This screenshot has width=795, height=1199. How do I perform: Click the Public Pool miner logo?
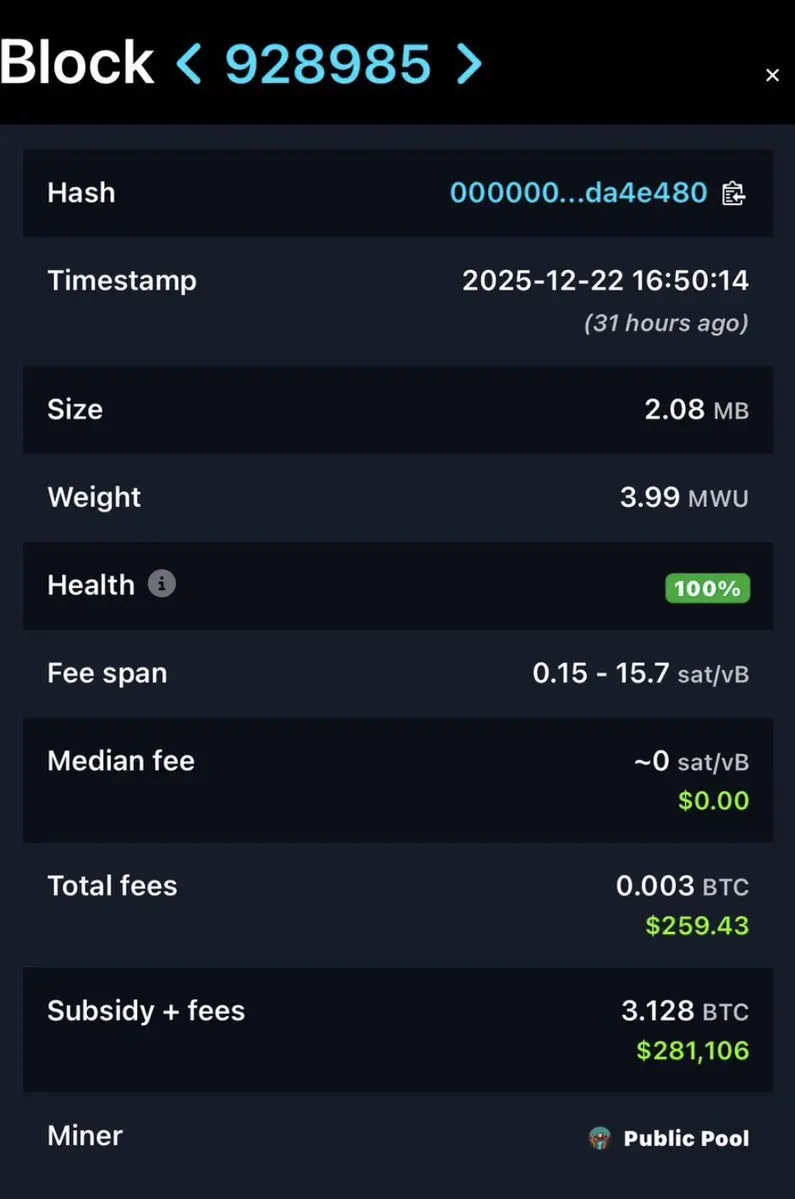point(600,1138)
